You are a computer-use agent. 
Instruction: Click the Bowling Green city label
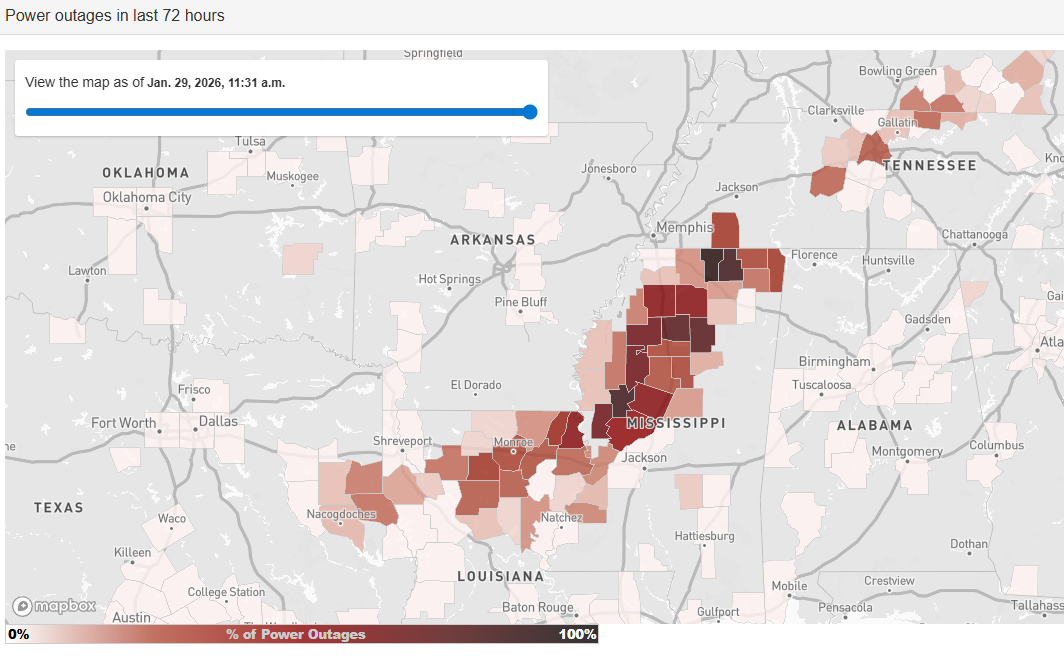click(897, 71)
